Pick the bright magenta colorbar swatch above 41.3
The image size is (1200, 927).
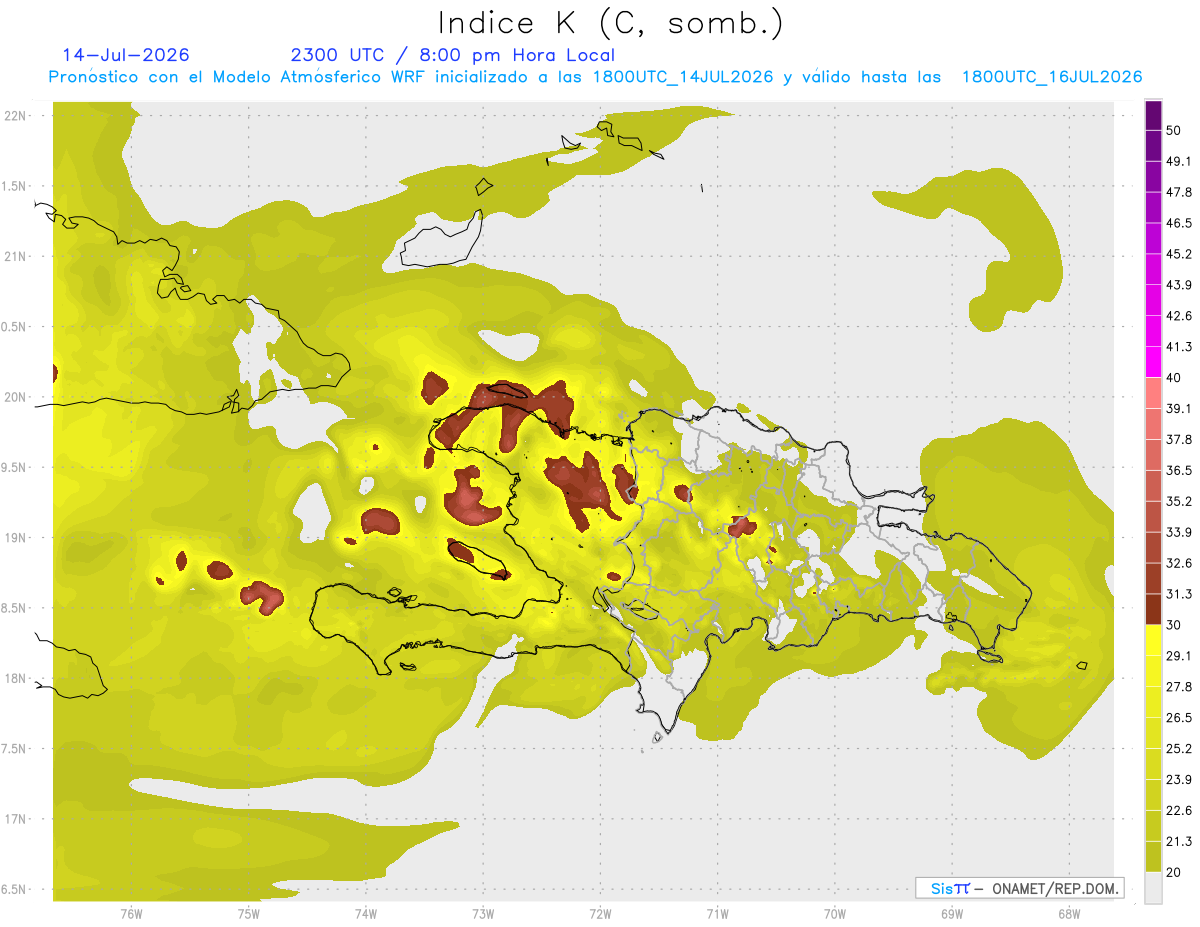[x=1153, y=332]
